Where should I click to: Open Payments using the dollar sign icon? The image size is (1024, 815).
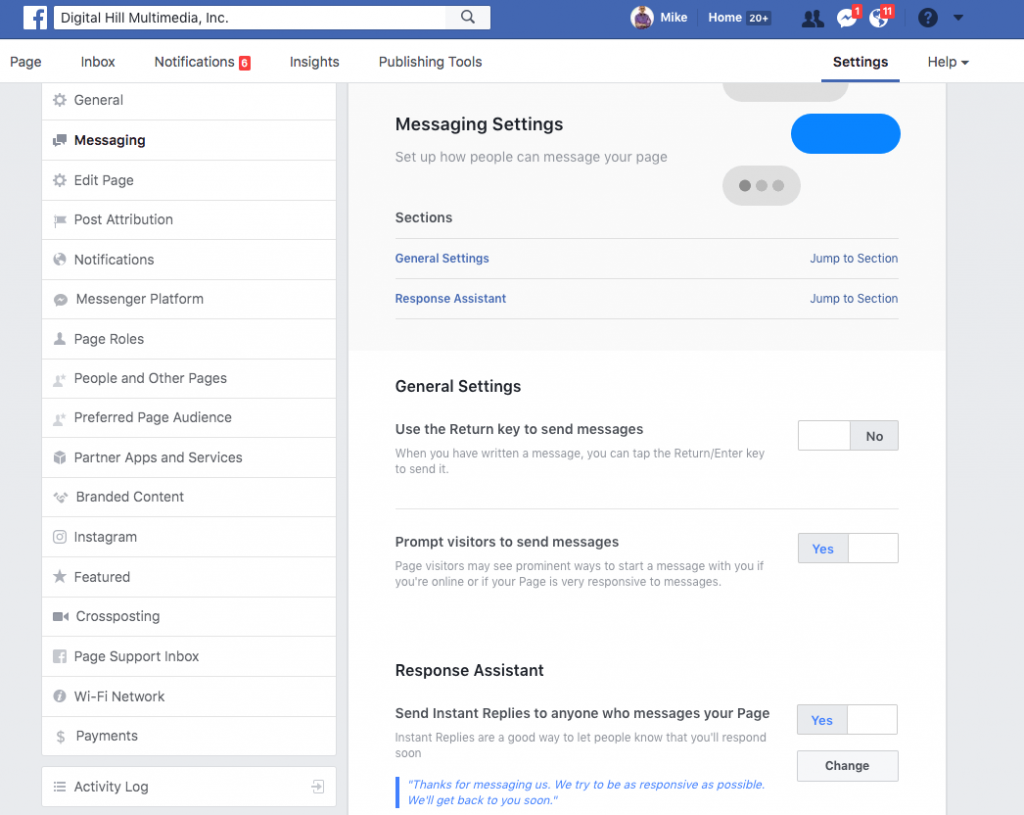[62, 736]
